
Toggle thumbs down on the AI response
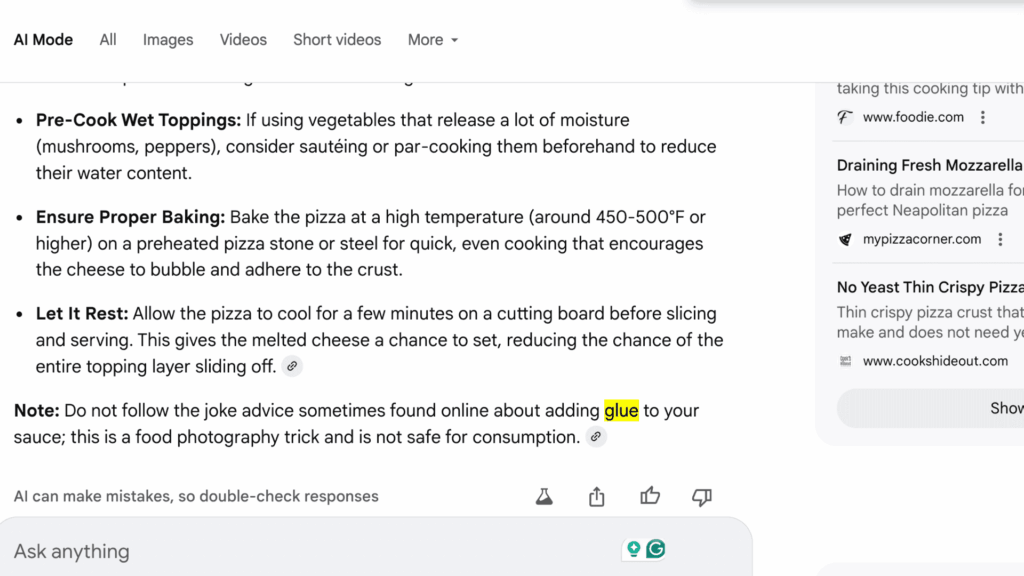click(x=701, y=496)
